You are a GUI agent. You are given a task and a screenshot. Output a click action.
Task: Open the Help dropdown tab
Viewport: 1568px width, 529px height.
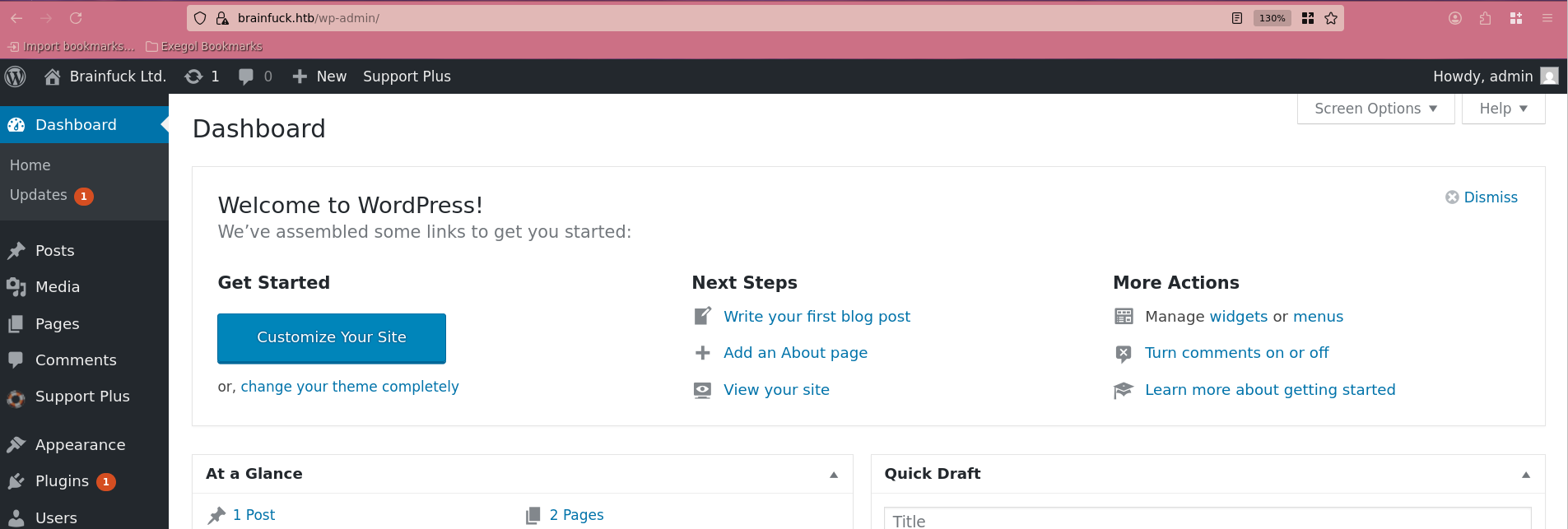(x=1503, y=109)
